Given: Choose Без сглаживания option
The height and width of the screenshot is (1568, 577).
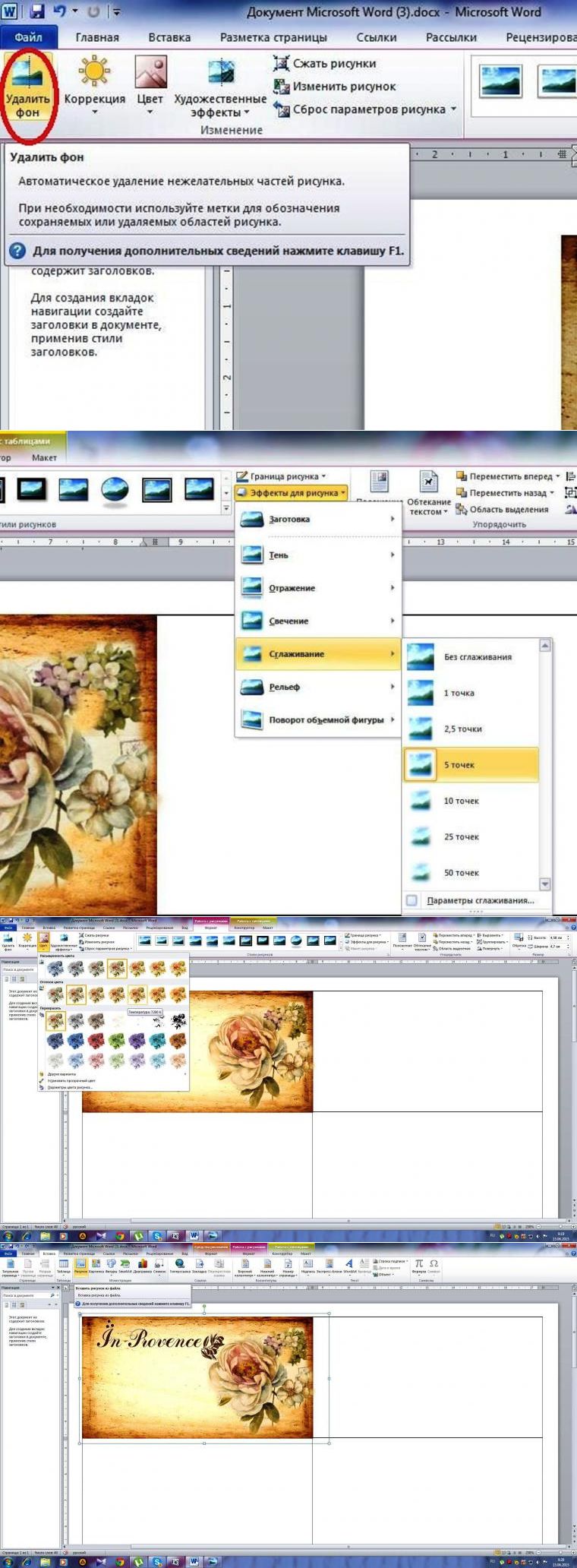Looking at the screenshot, I should point(470,657).
